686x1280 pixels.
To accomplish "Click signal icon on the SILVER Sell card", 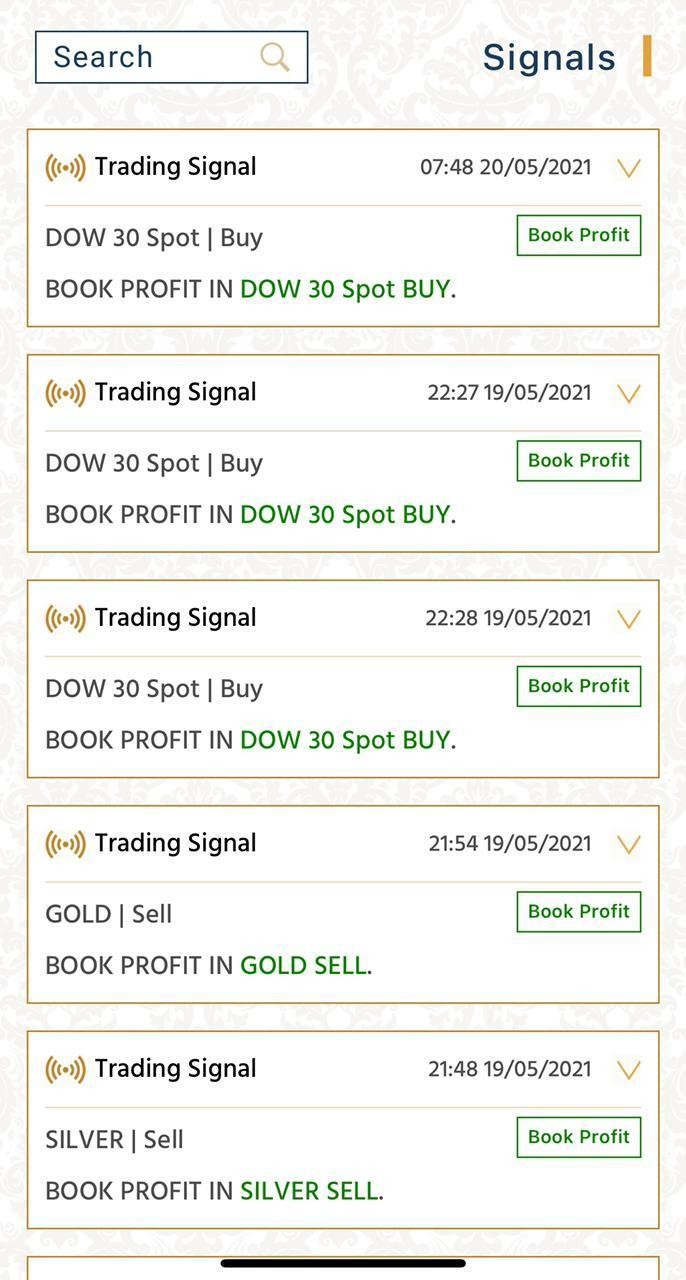I will [x=66, y=1070].
